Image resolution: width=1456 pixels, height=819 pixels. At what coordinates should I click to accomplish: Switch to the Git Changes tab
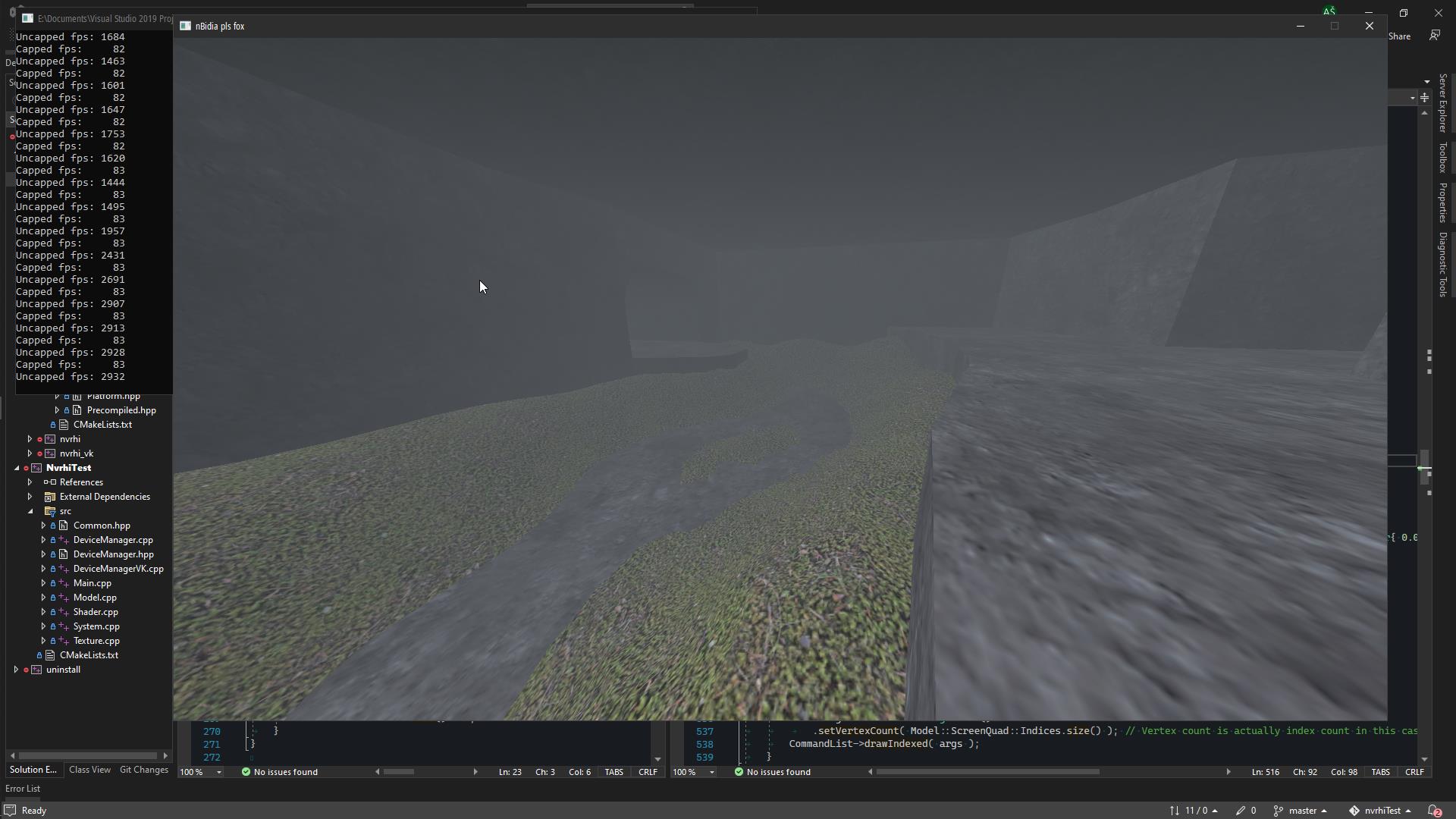coord(144,770)
